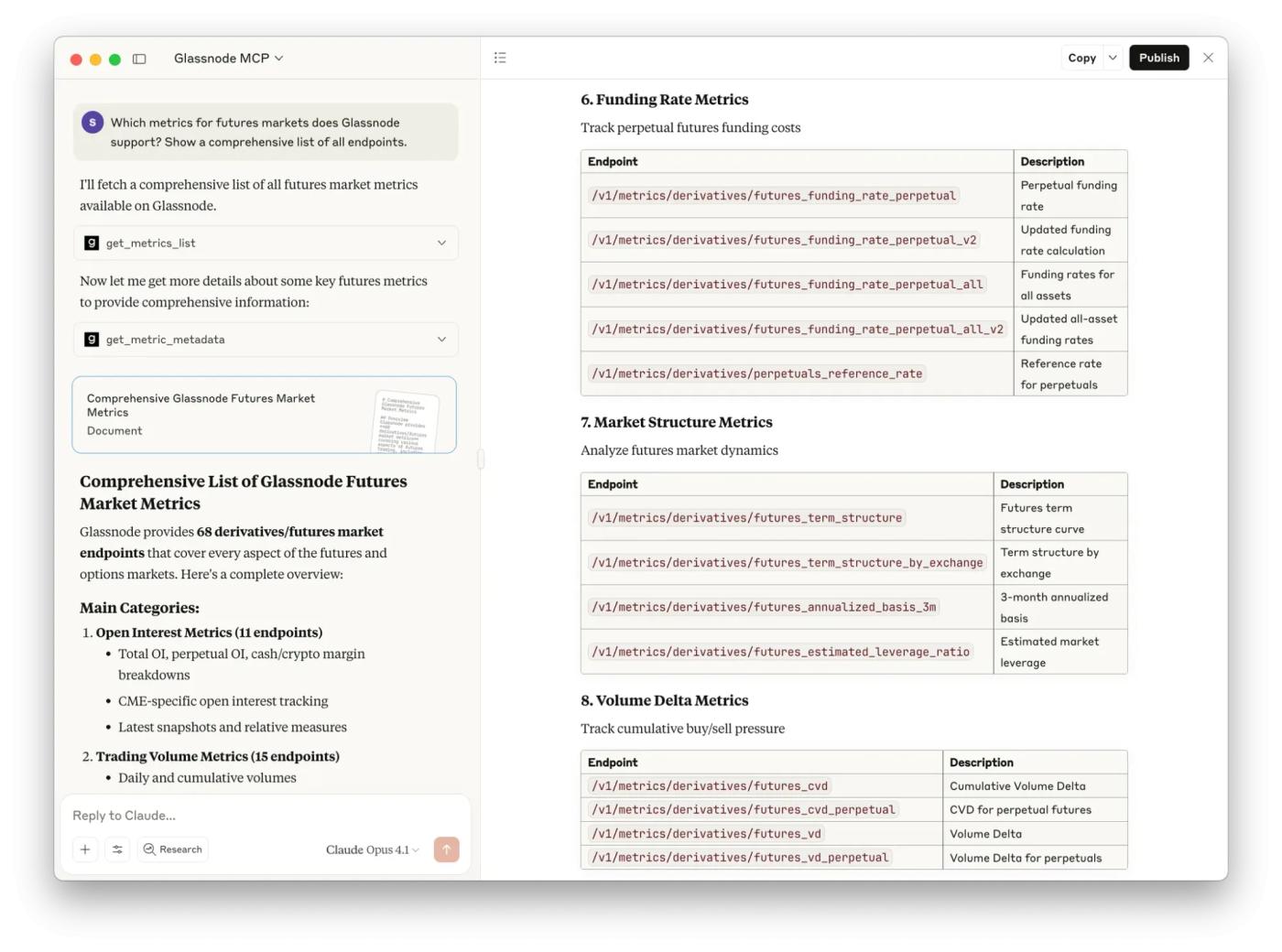Viewport: 1282px width, 952px height.
Task: Click the user avatar S icon
Action: click(92, 122)
